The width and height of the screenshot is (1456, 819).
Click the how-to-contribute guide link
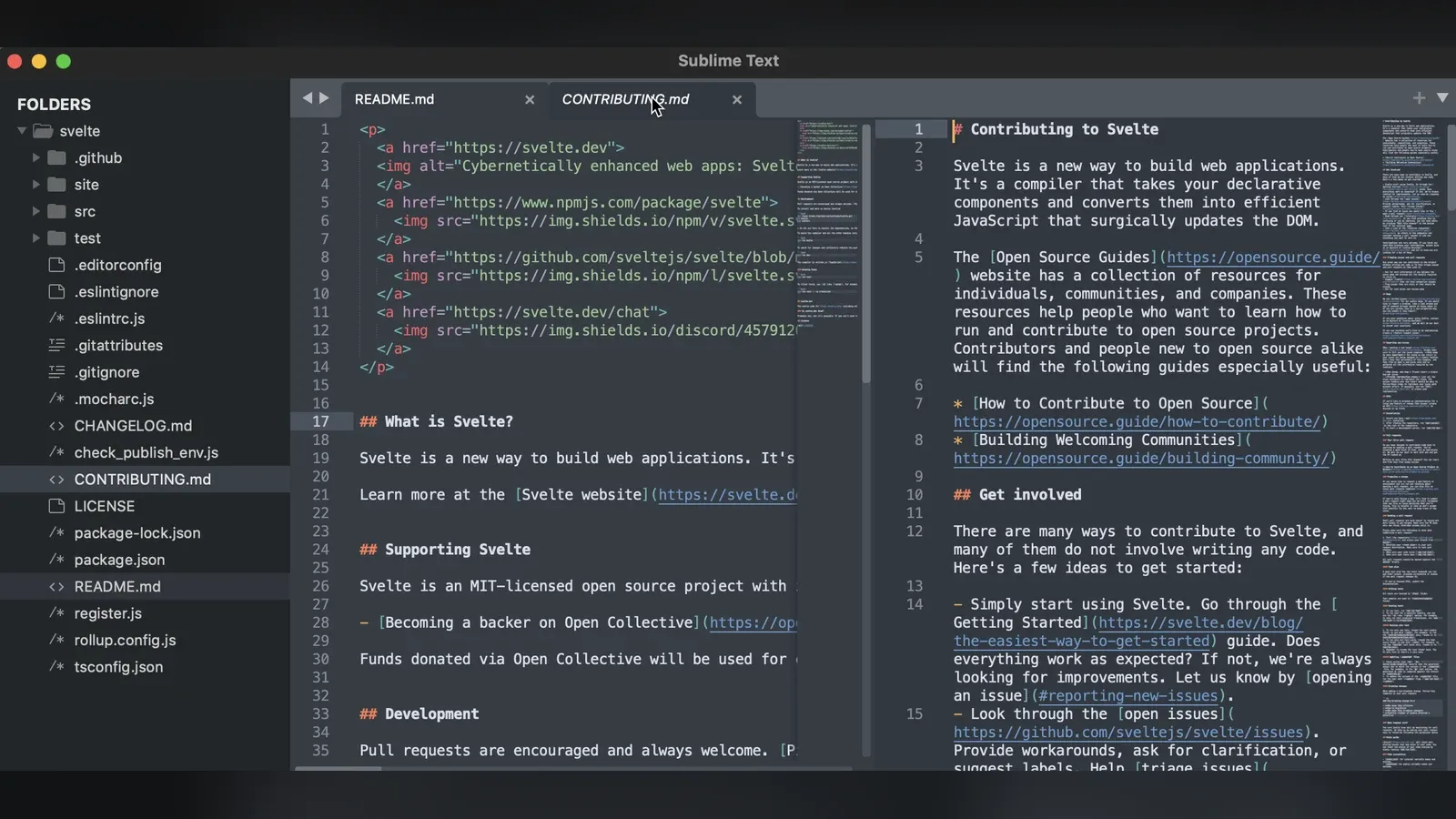click(x=1137, y=421)
